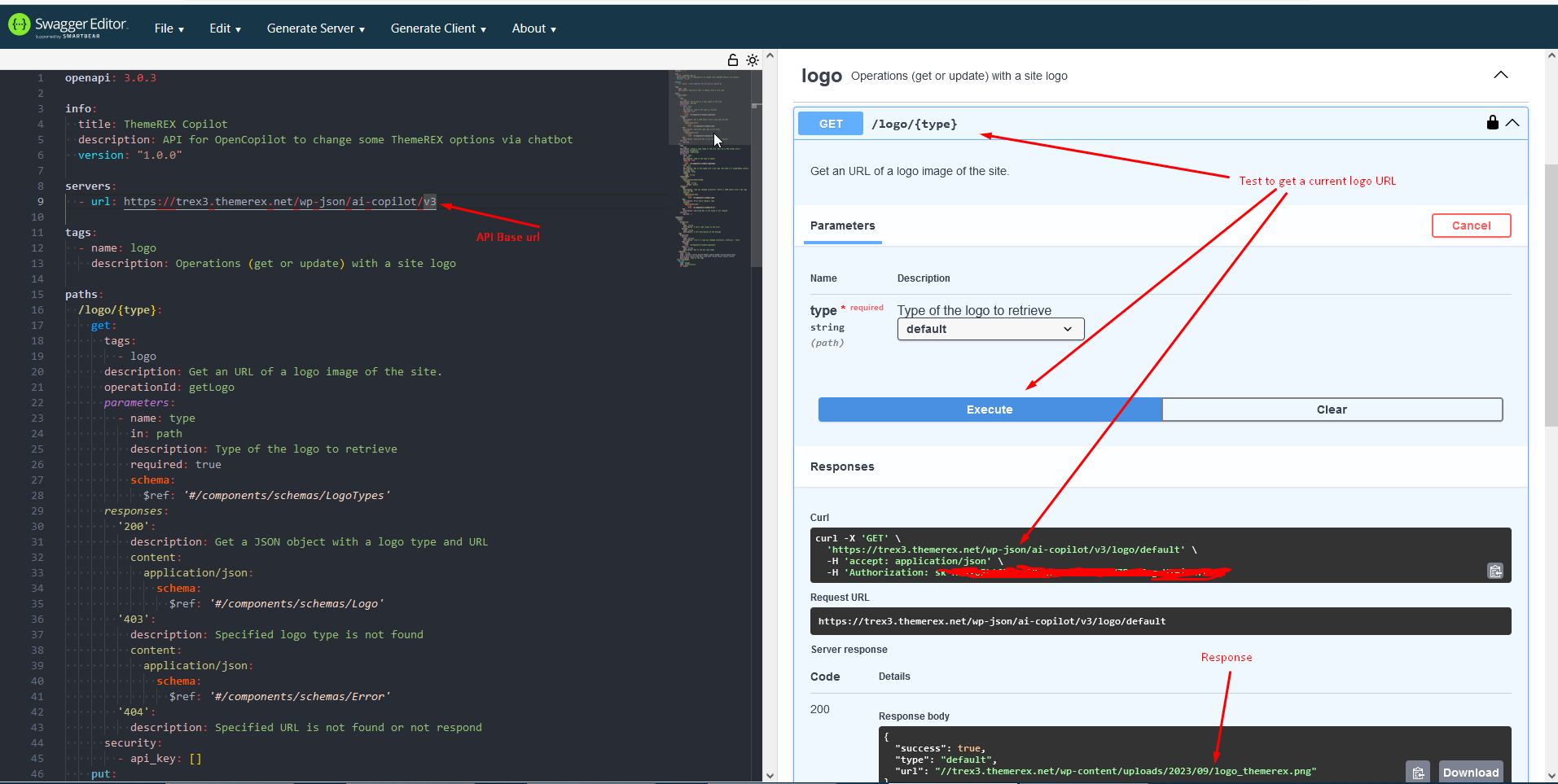The image size is (1558, 784).
Task: Collapse the logo tag section chevron
Action: coord(1501,75)
